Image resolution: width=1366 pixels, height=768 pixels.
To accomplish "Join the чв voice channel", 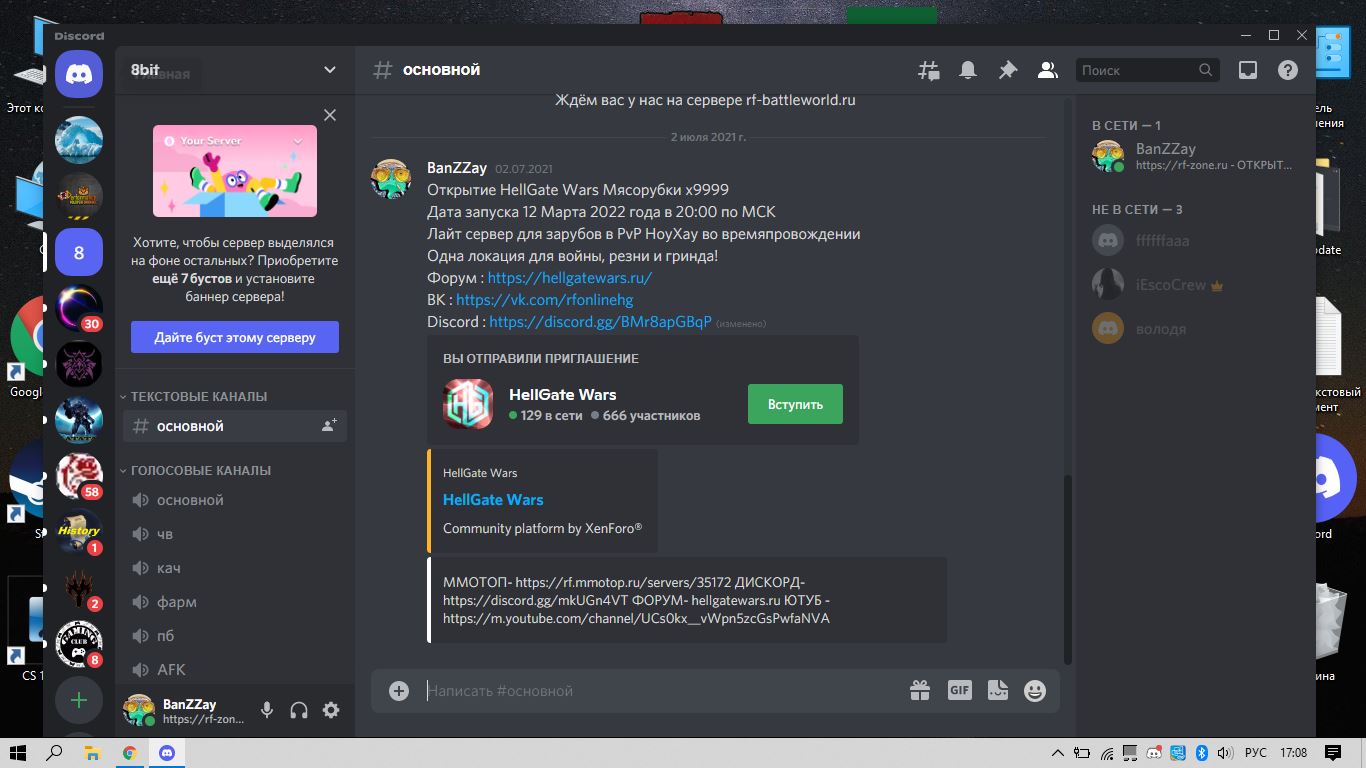I will click(x=235, y=534).
